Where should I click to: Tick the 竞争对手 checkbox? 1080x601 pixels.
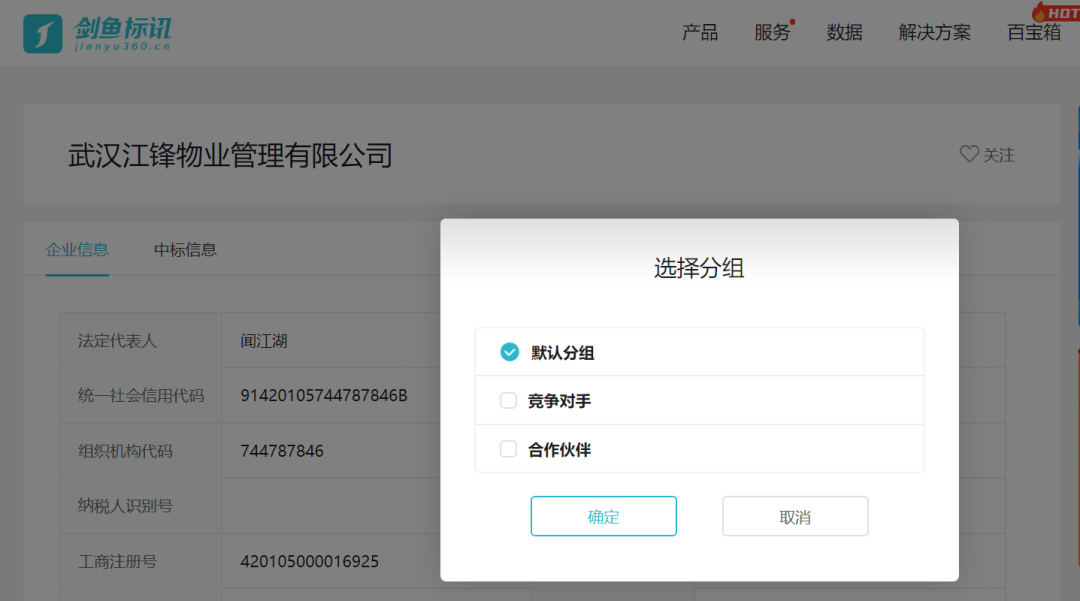click(x=508, y=401)
